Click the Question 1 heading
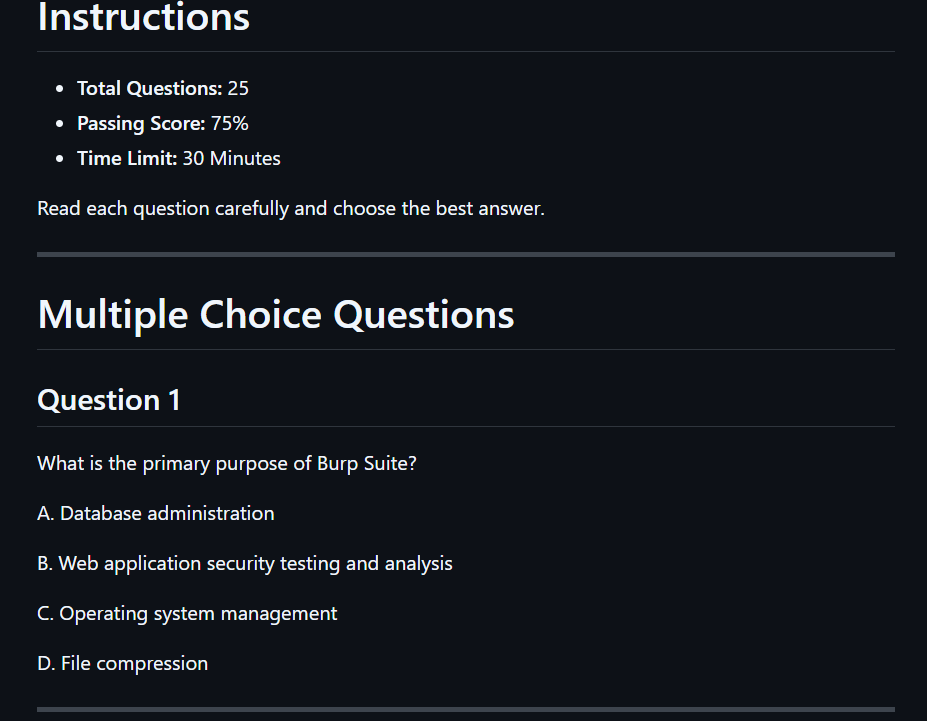927x721 pixels. coord(109,400)
